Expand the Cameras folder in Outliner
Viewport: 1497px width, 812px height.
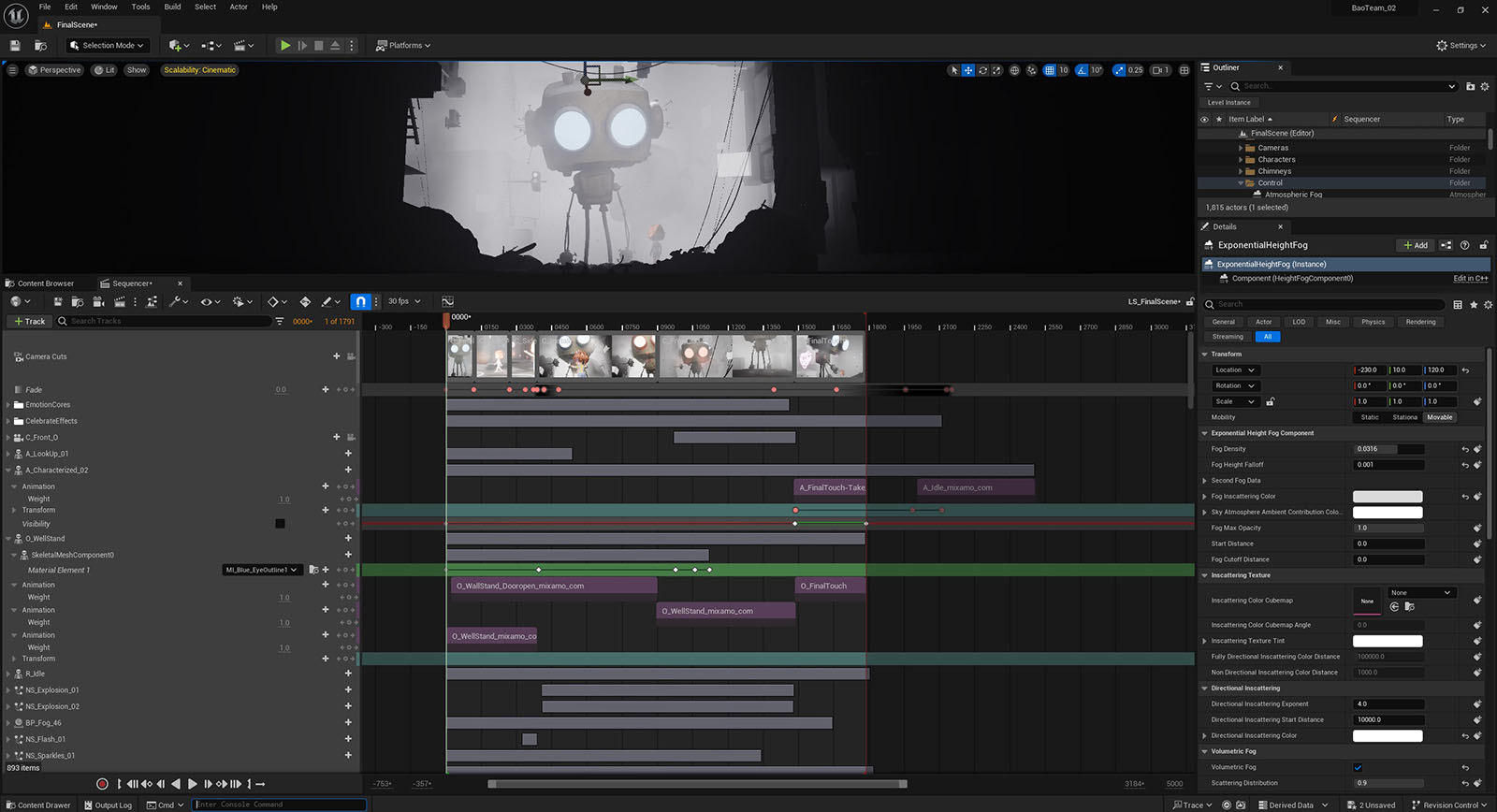point(1241,148)
